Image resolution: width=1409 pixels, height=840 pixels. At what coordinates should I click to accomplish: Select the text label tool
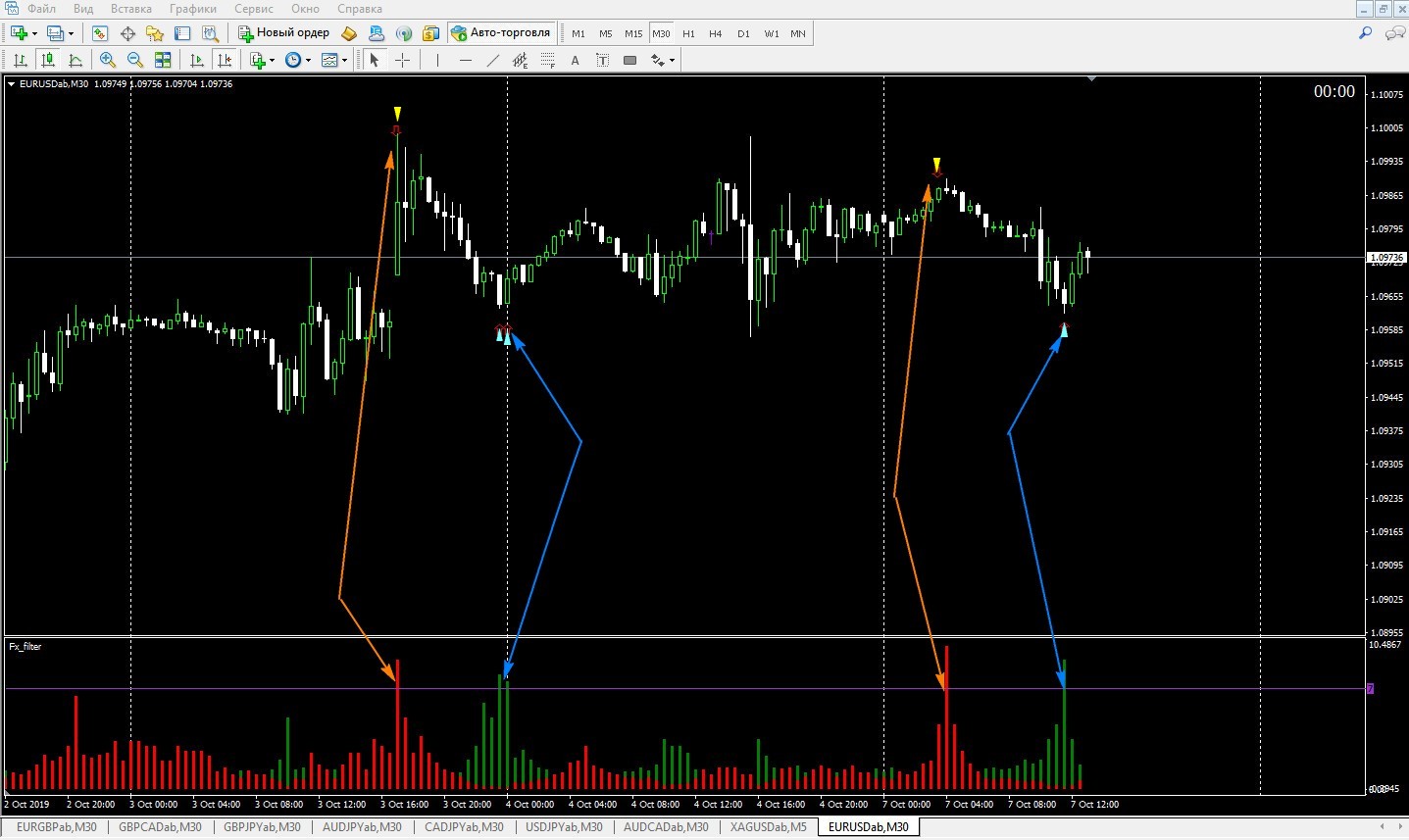pyautogui.click(x=602, y=60)
